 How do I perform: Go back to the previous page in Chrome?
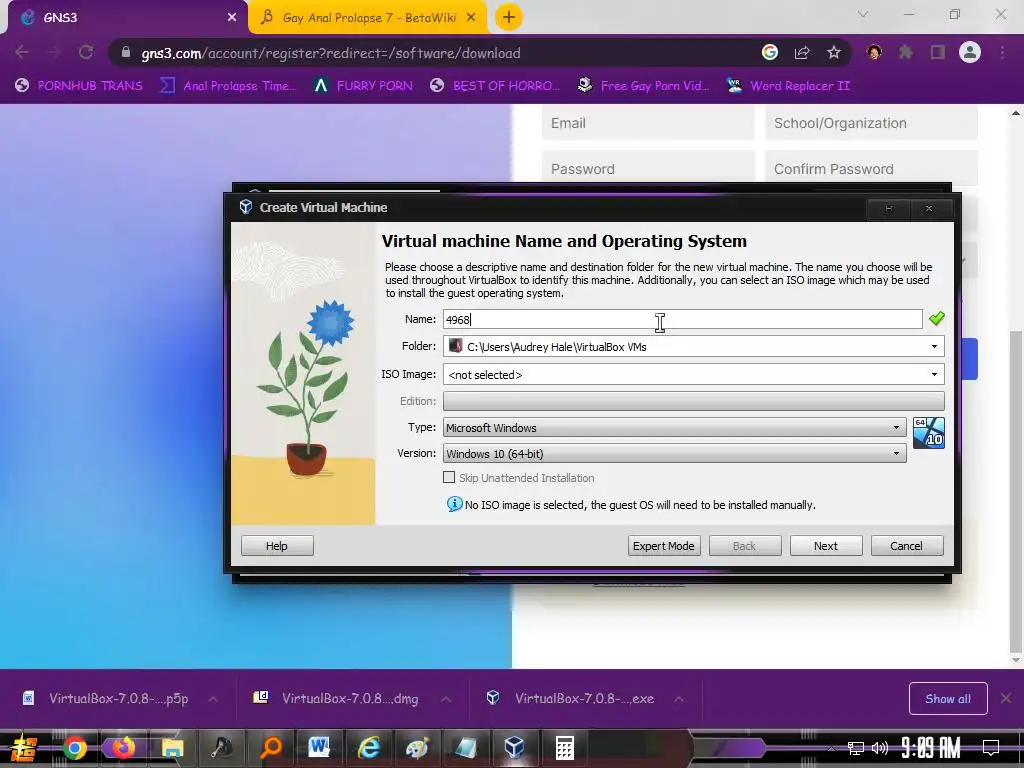tap(22, 52)
